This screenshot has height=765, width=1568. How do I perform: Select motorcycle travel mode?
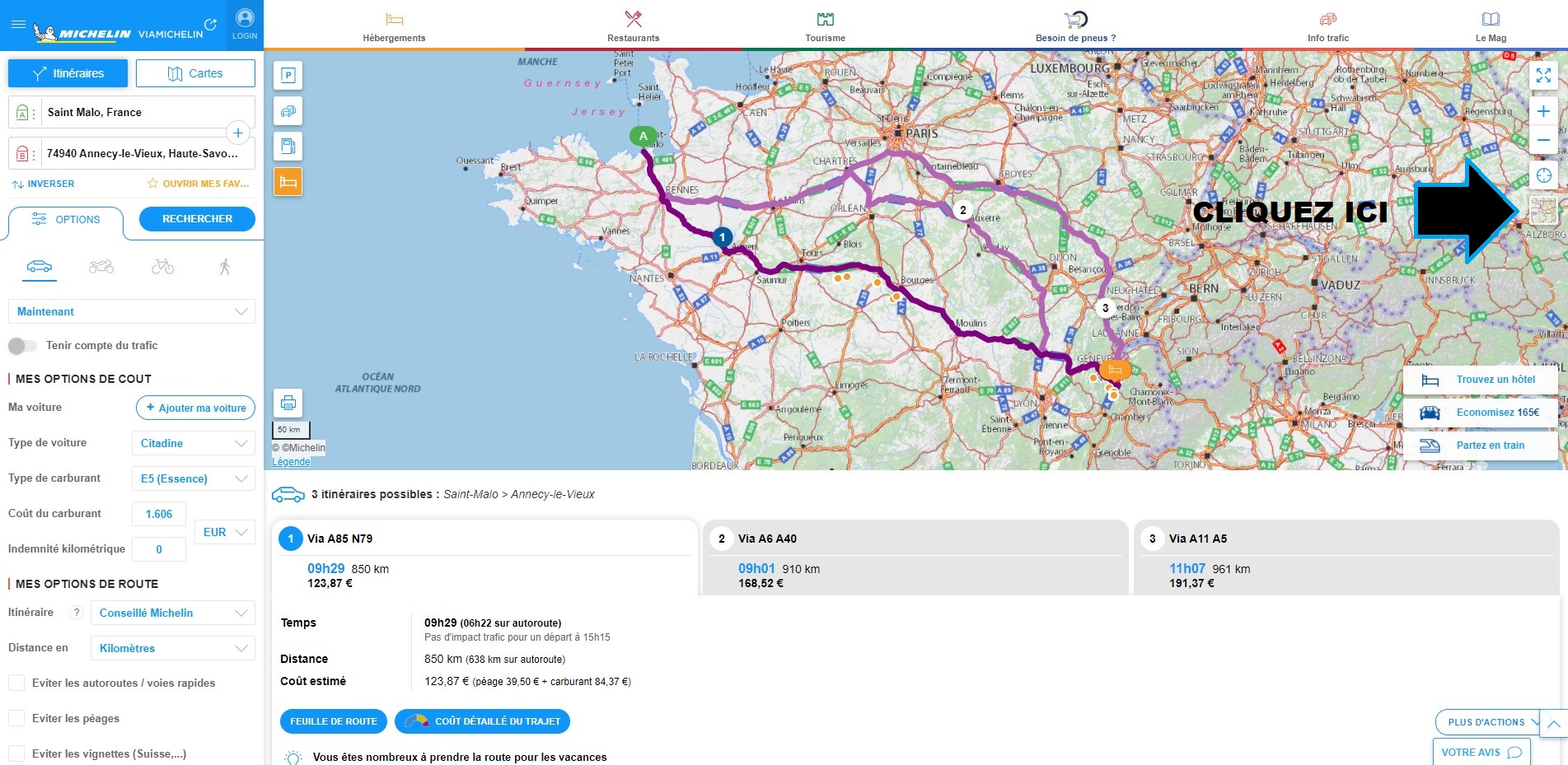coord(101,266)
